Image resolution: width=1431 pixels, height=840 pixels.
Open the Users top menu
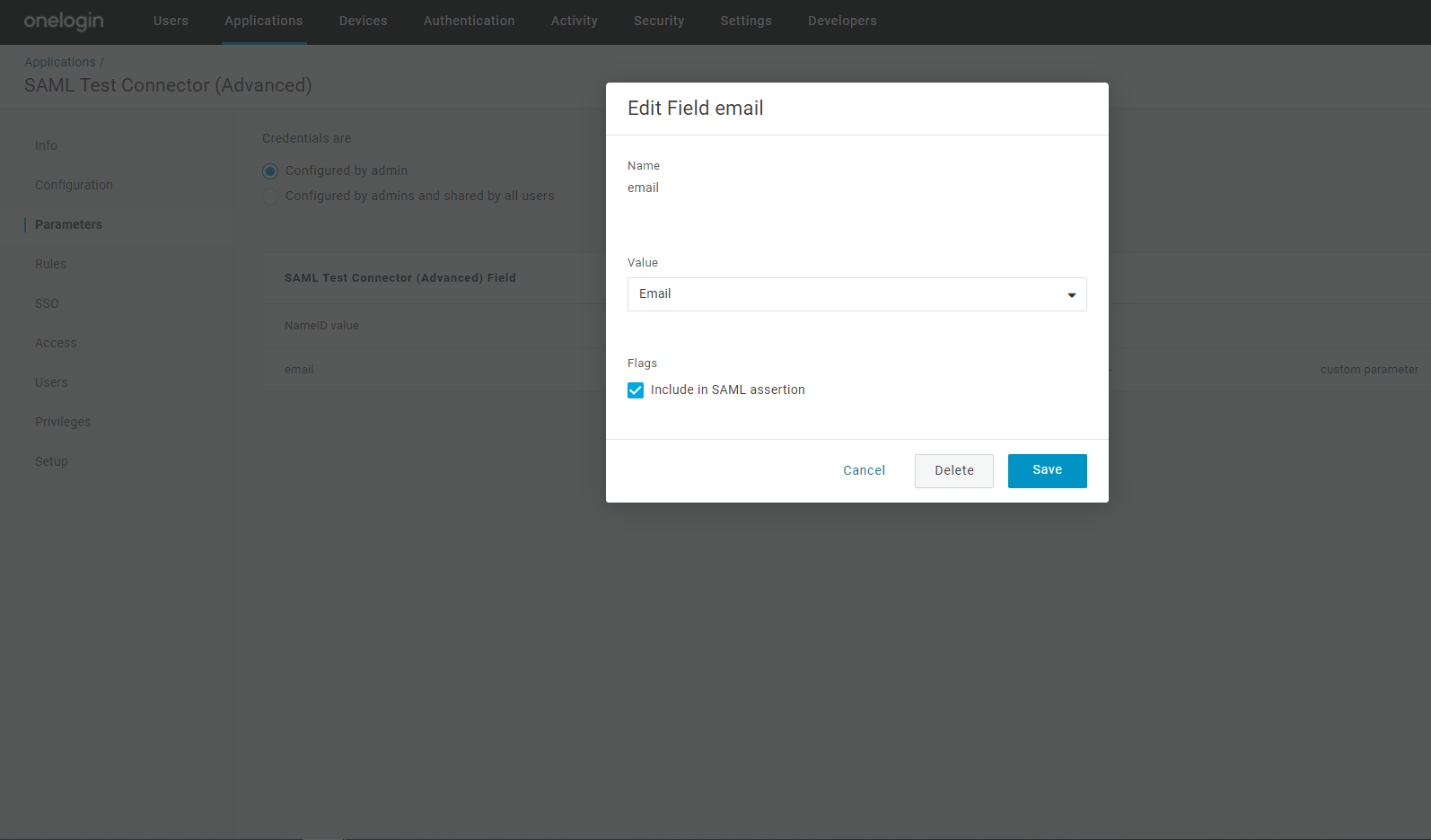coord(171,21)
